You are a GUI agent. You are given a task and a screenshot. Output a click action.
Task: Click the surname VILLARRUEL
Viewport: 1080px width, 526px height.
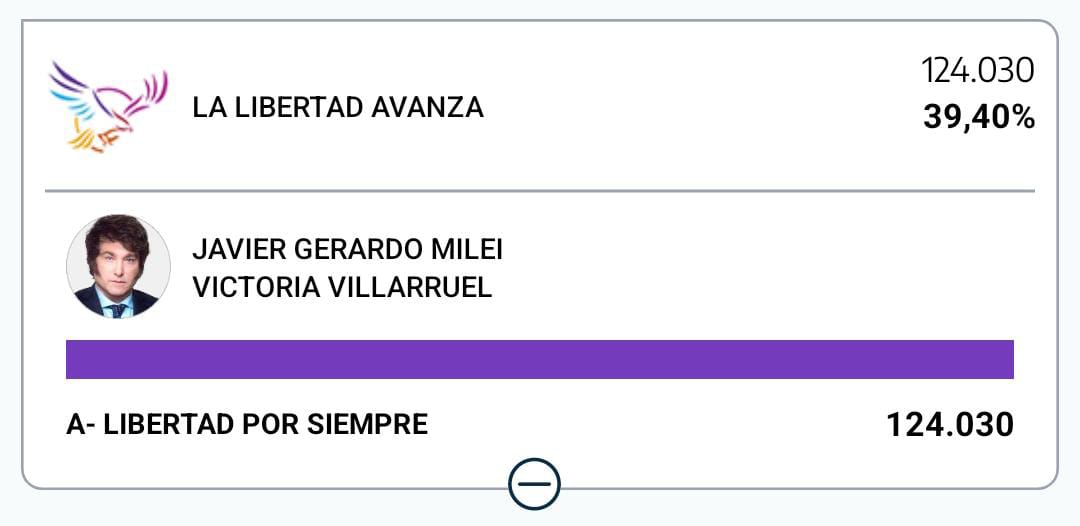(x=410, y=288)
